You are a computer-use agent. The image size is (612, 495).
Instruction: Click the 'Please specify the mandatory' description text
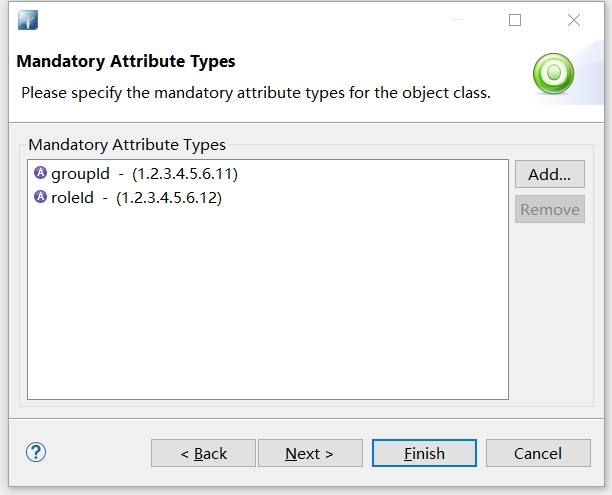coord(255,93)
